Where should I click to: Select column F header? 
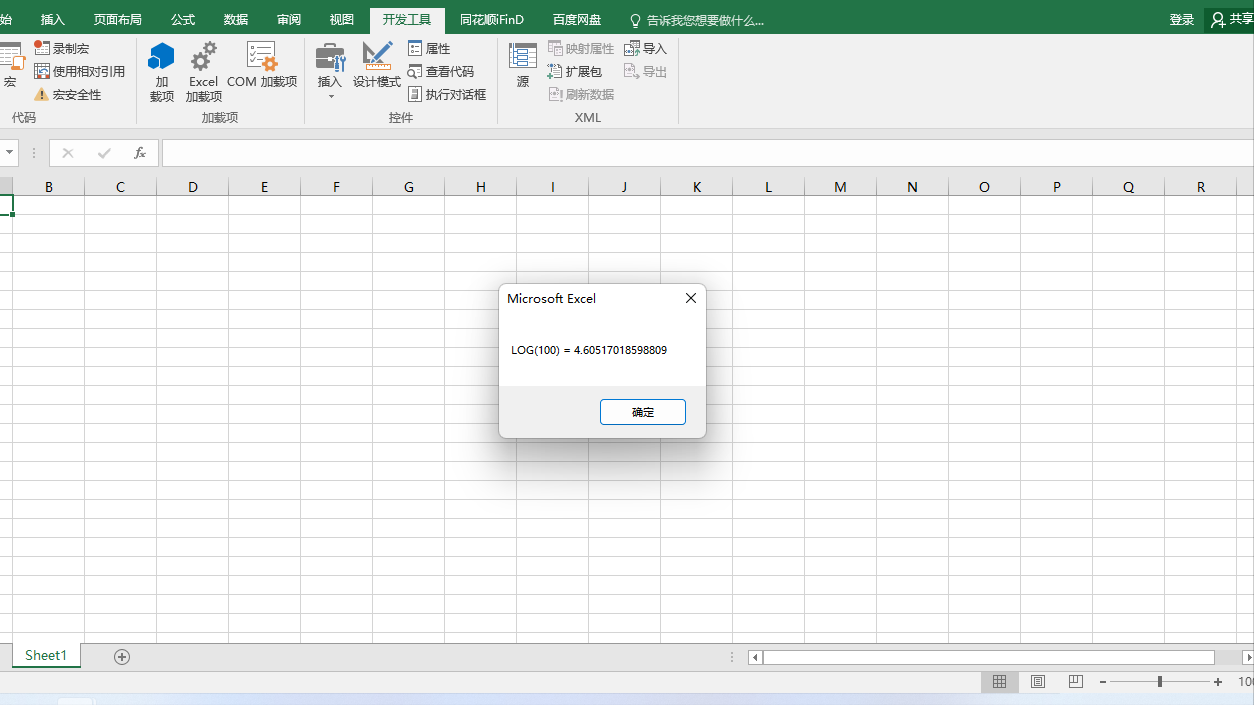pos(336,187)
